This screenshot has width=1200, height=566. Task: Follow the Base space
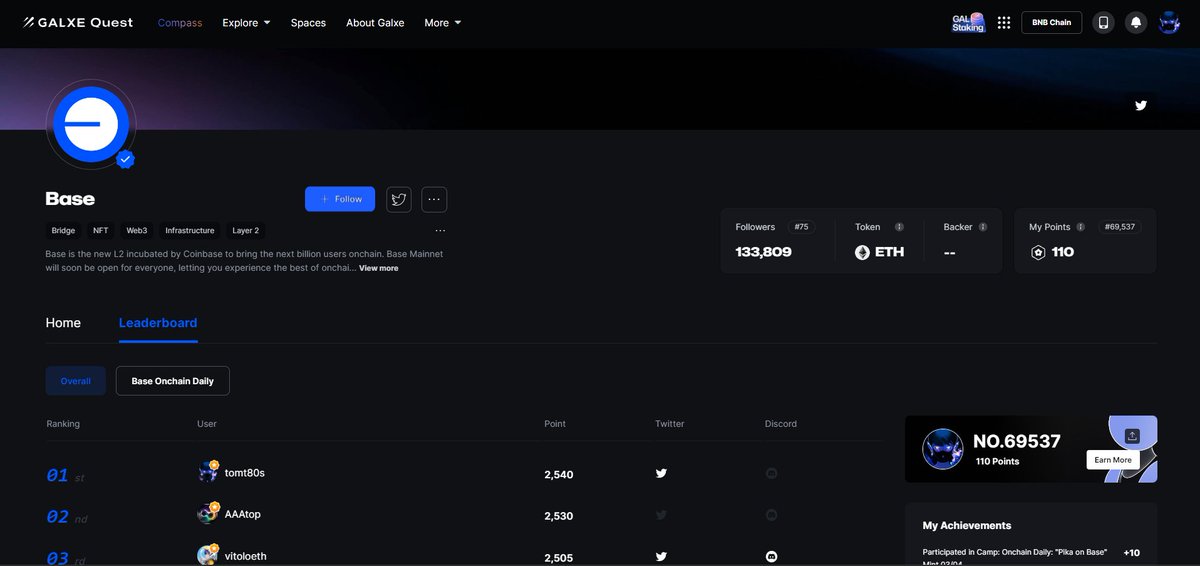(340, 199)
